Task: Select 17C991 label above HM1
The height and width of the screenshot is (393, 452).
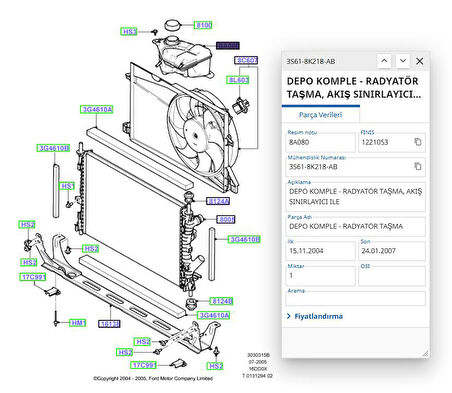Action: pyautogui.click(x=32, y=277)
